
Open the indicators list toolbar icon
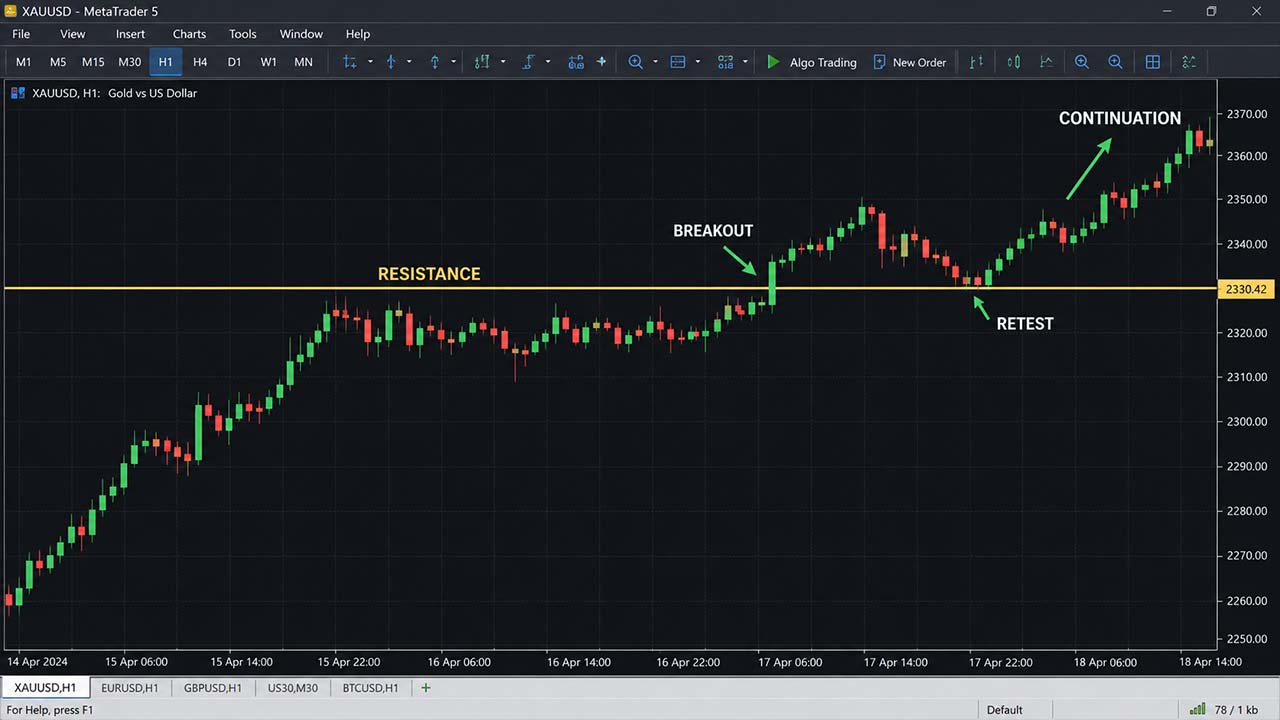pyautogui.click(x=482, y=62)
